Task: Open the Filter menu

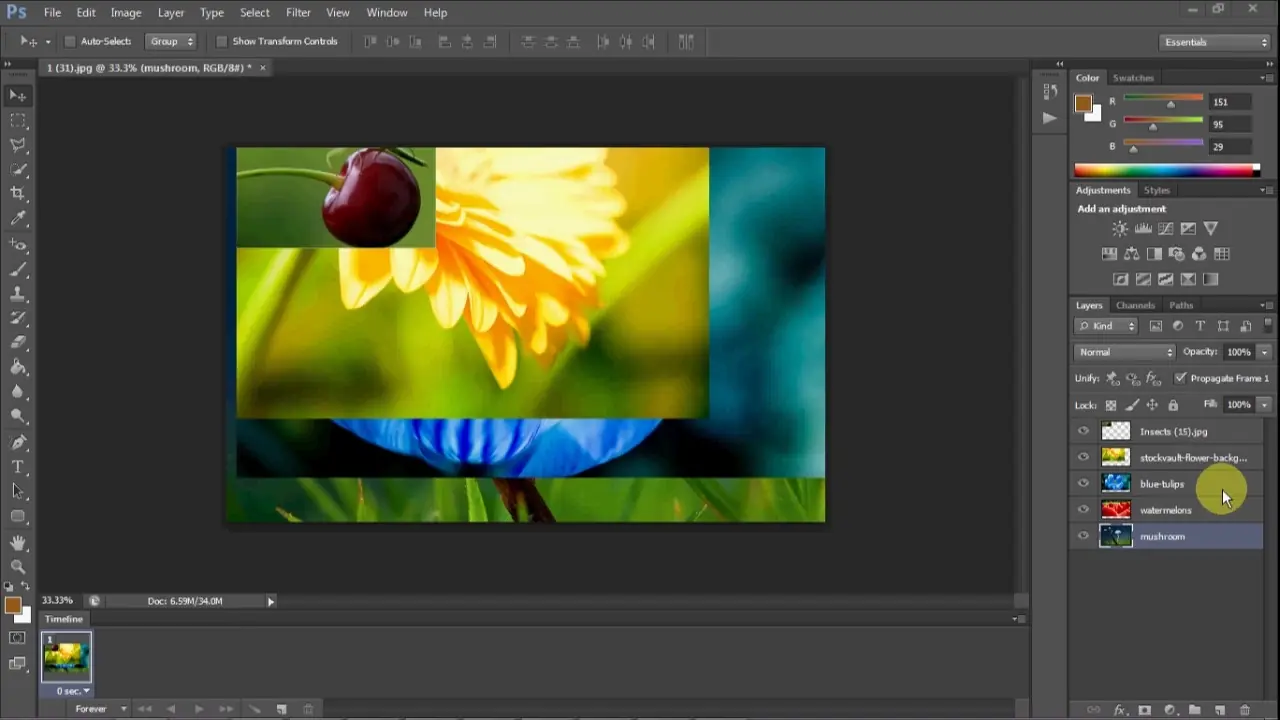Action: click(x=298, y=13)
